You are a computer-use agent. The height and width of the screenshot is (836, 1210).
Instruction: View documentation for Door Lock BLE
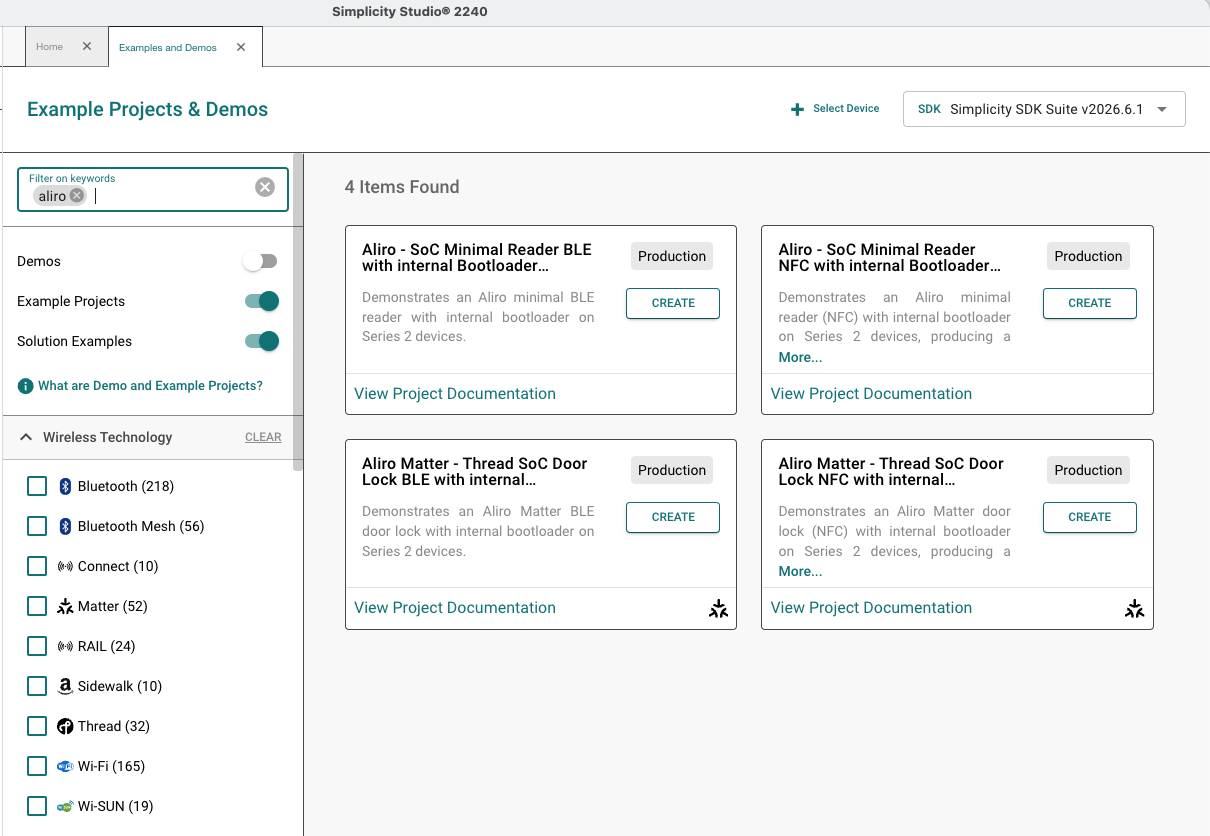pyautogui.click(x=455, y=608)
